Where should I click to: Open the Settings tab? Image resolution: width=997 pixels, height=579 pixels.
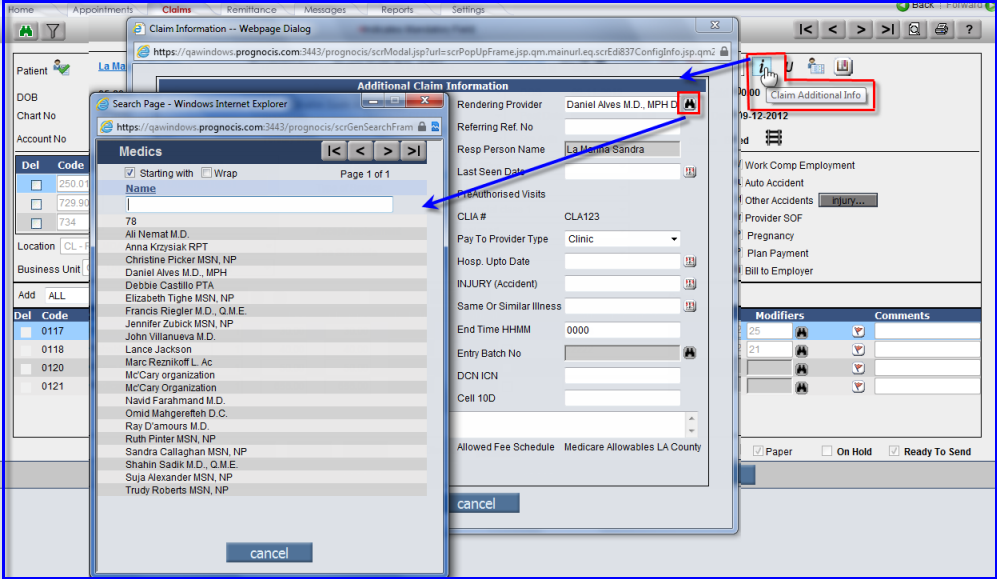click(468, 10)
